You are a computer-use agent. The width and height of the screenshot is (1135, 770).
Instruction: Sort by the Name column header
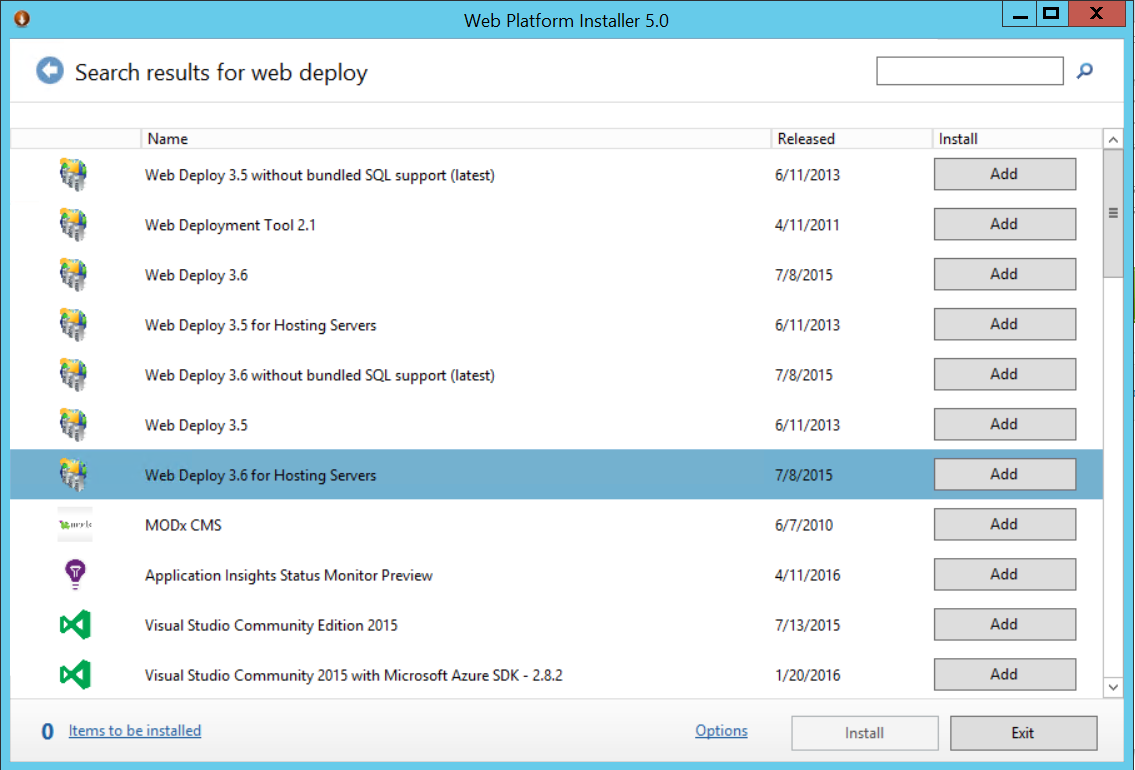click(x=455, y=138)
